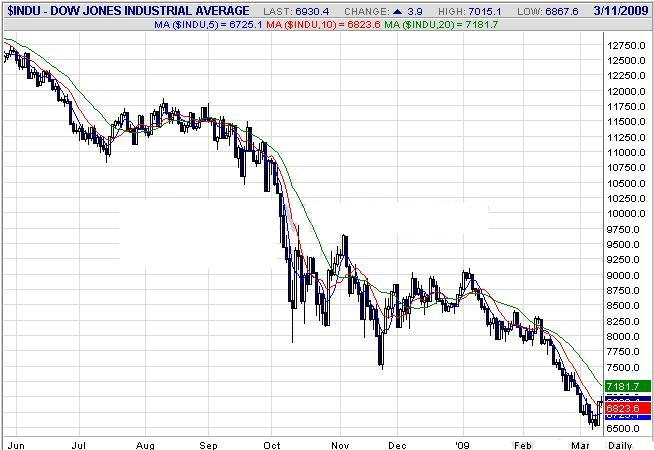Click the mid-July low candlestick near 10900
Screen dimensions: 654x450
pyautogui.click(x=108, y=154)
